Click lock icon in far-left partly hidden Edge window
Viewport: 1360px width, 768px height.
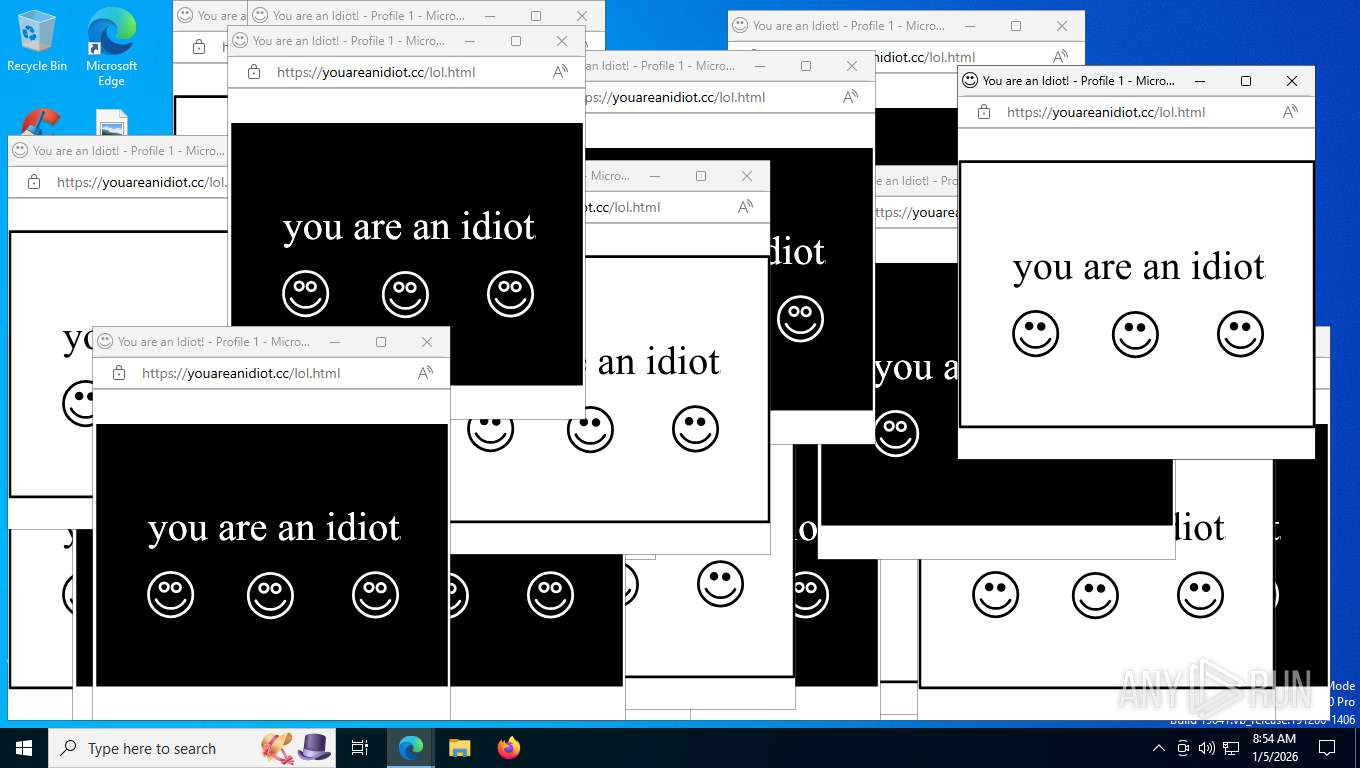(34, 182)
